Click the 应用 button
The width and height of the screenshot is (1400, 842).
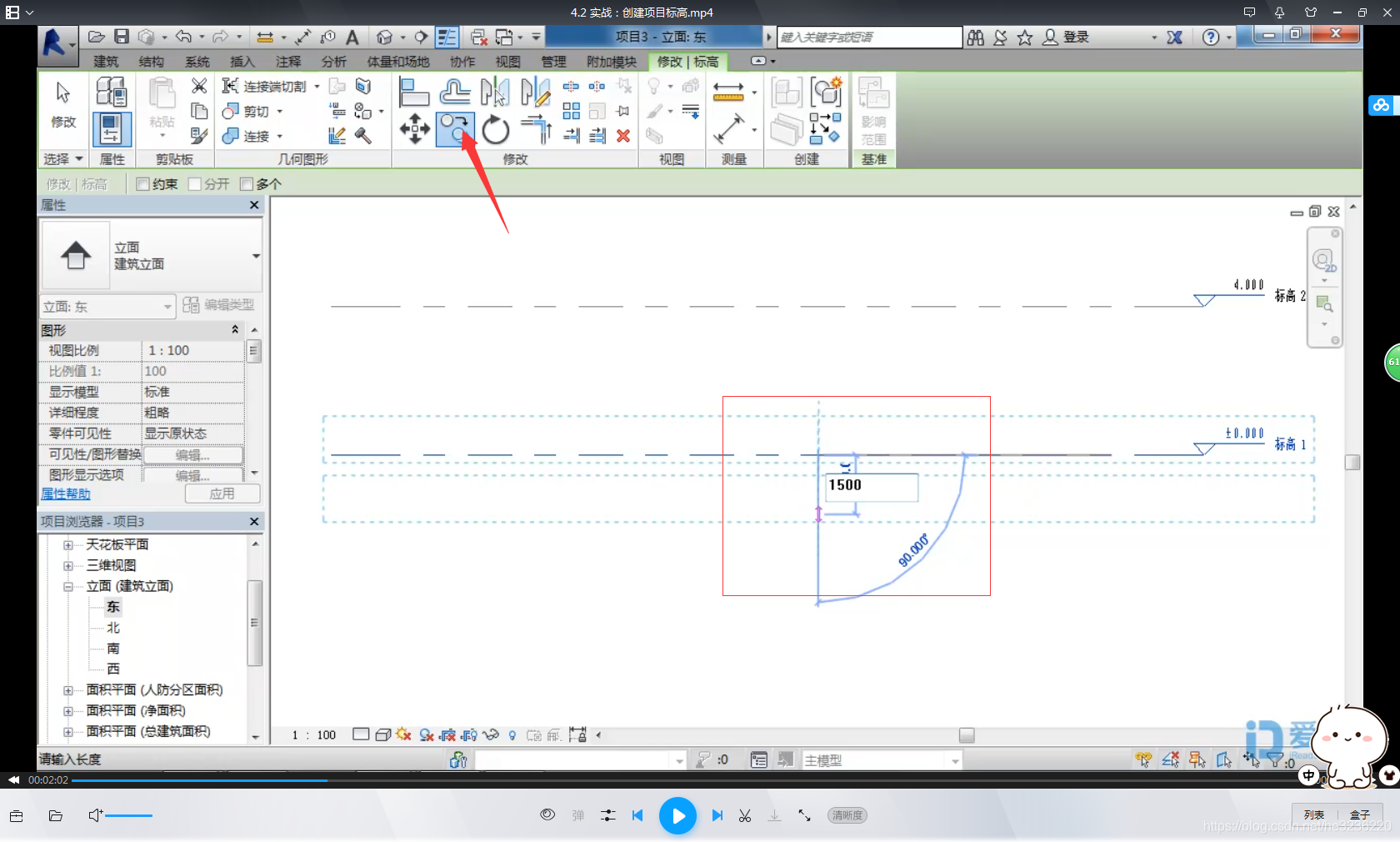tap(222, 494)
